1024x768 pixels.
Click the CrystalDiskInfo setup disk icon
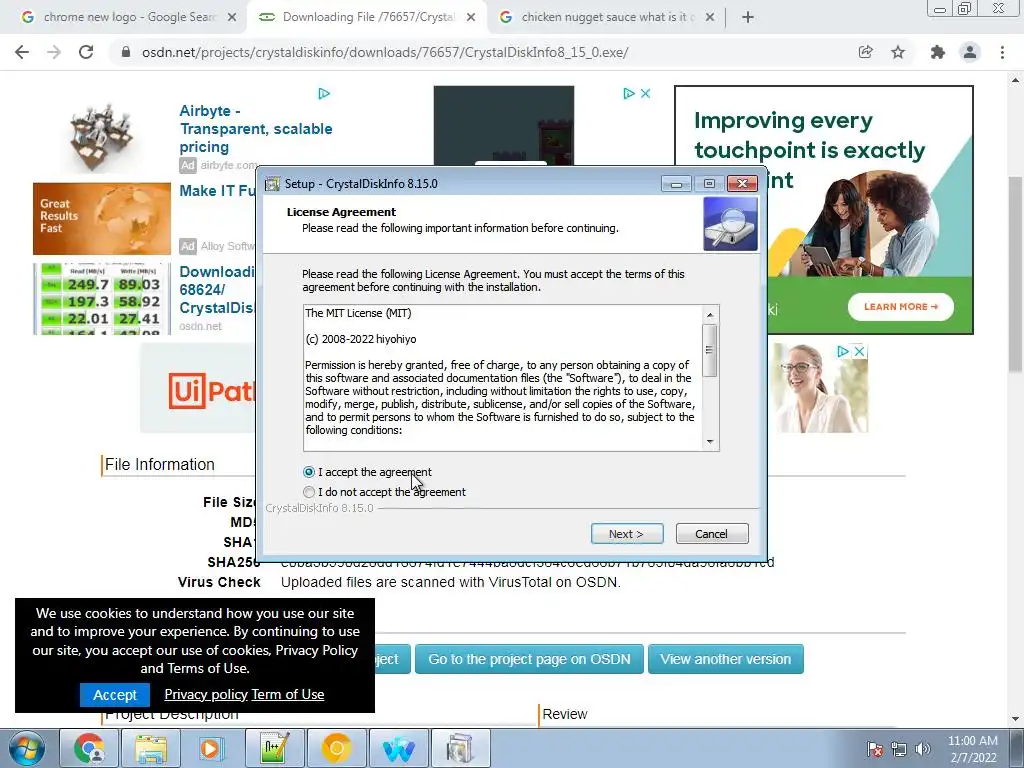click(x=731, y=225)
